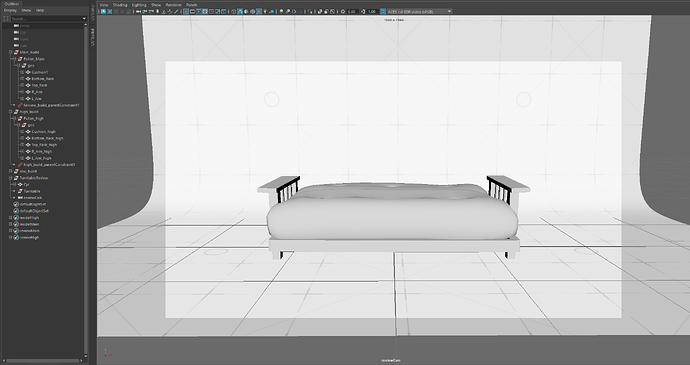690x365 pixels.
Task: Toggle the Resolution Gate display
Action: click(198, 11)
